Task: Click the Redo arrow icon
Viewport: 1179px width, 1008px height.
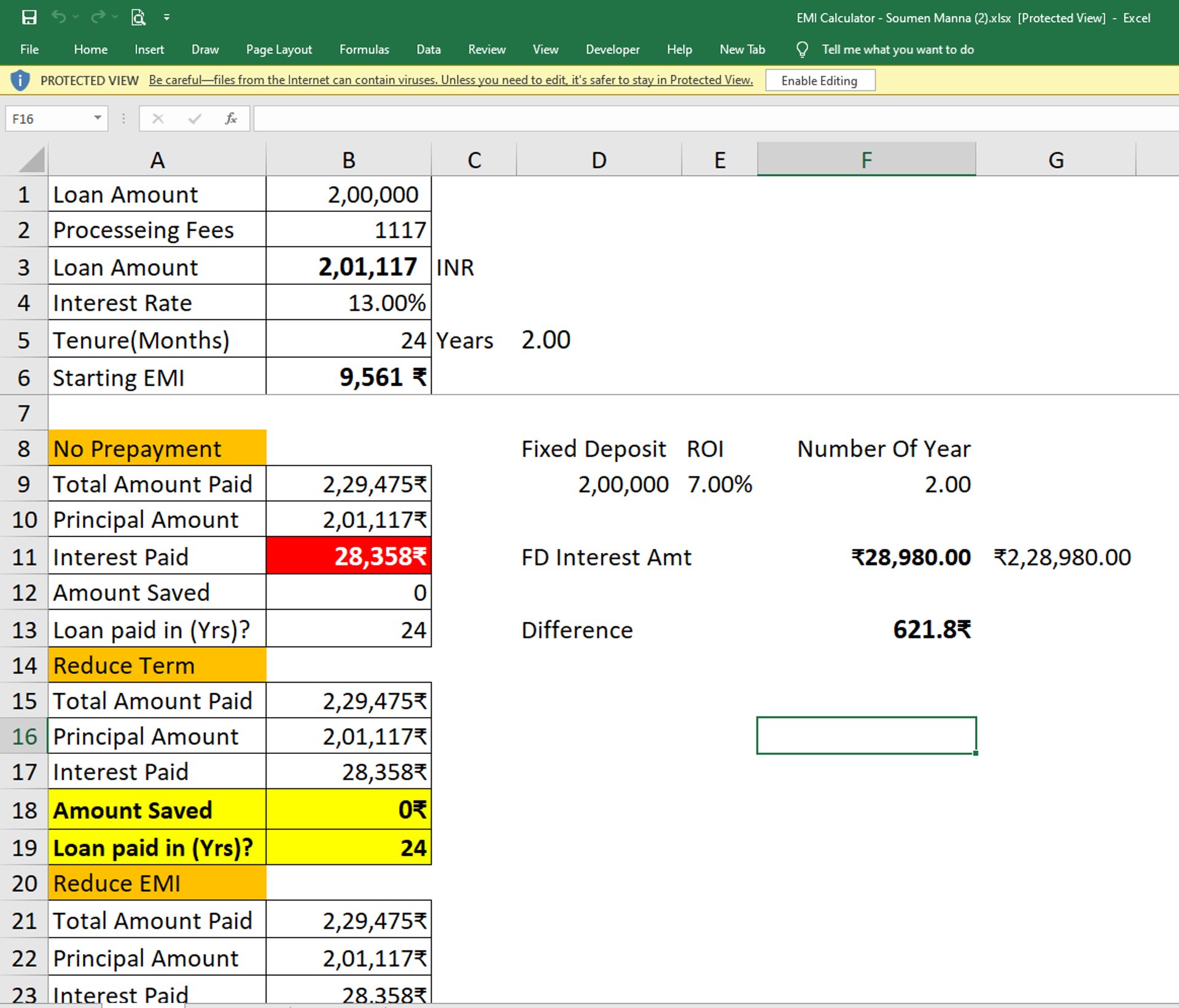Action: point(97,17)
